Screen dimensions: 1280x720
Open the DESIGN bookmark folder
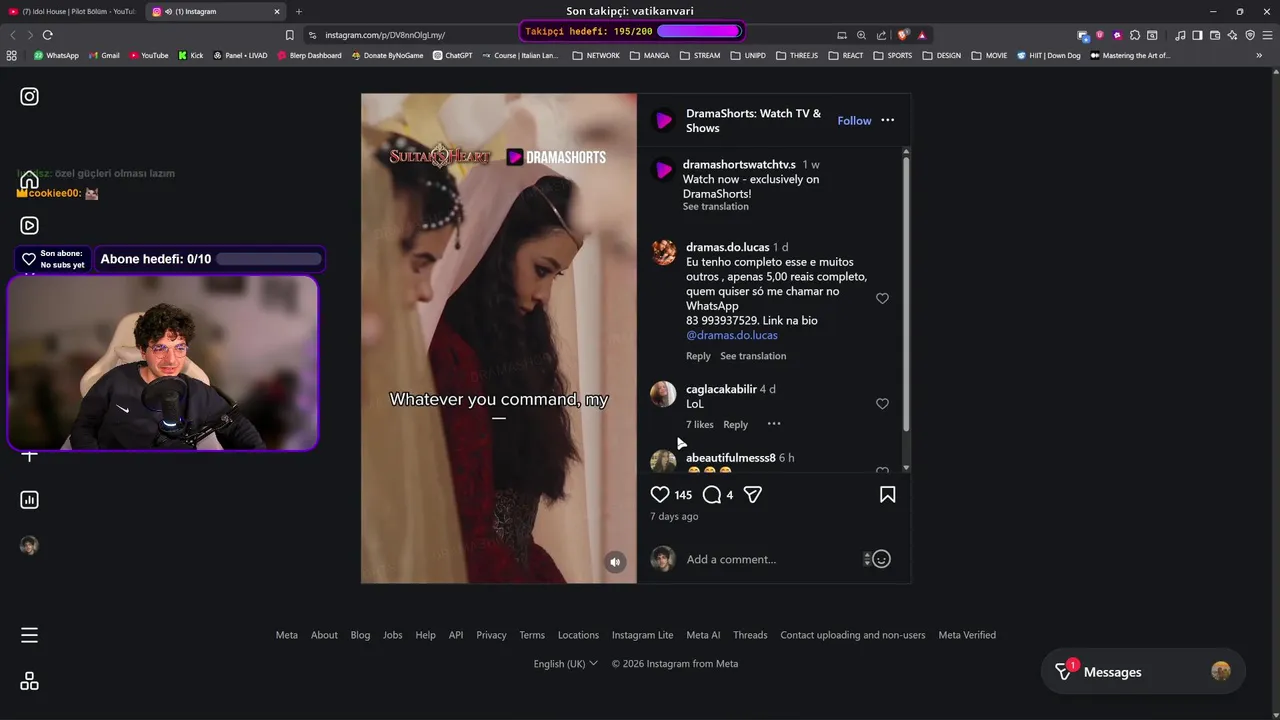tap(942, 56)
